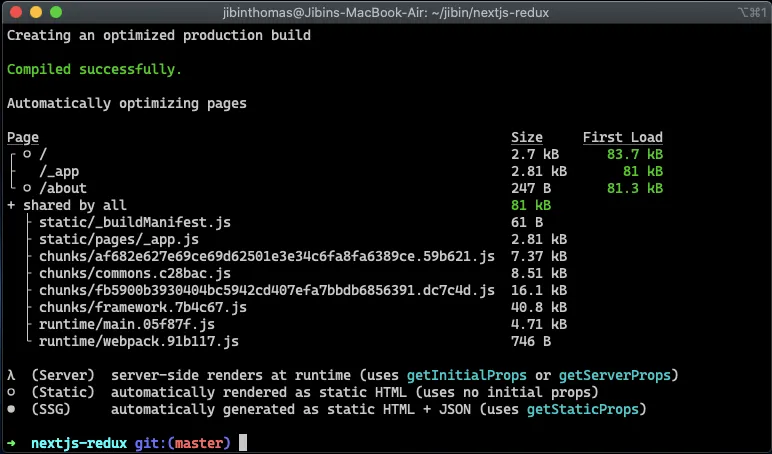Image resolution: width=772 pixels, height=454 pixels.
Task: Click the '247 B' size value
Action: [531, 188]
